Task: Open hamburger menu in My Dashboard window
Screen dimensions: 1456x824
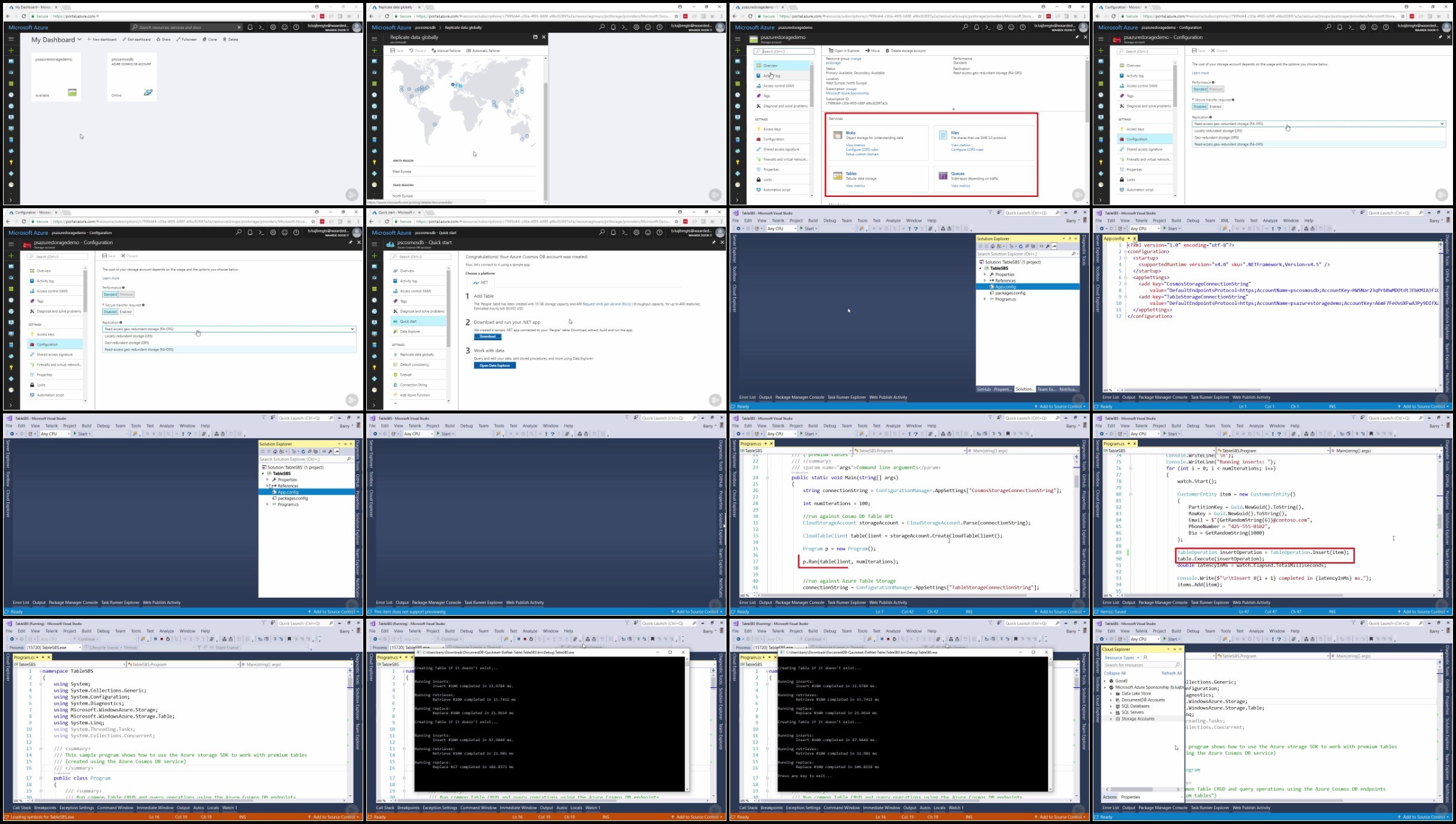Action: pyautogui.click(x=11, y=39)
